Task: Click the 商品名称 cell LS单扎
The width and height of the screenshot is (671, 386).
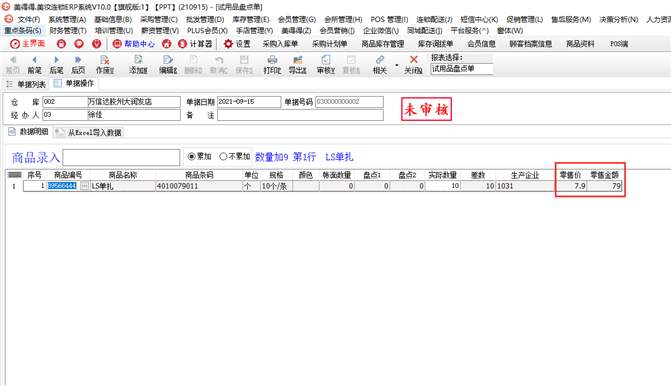Action: click(123, 186)
